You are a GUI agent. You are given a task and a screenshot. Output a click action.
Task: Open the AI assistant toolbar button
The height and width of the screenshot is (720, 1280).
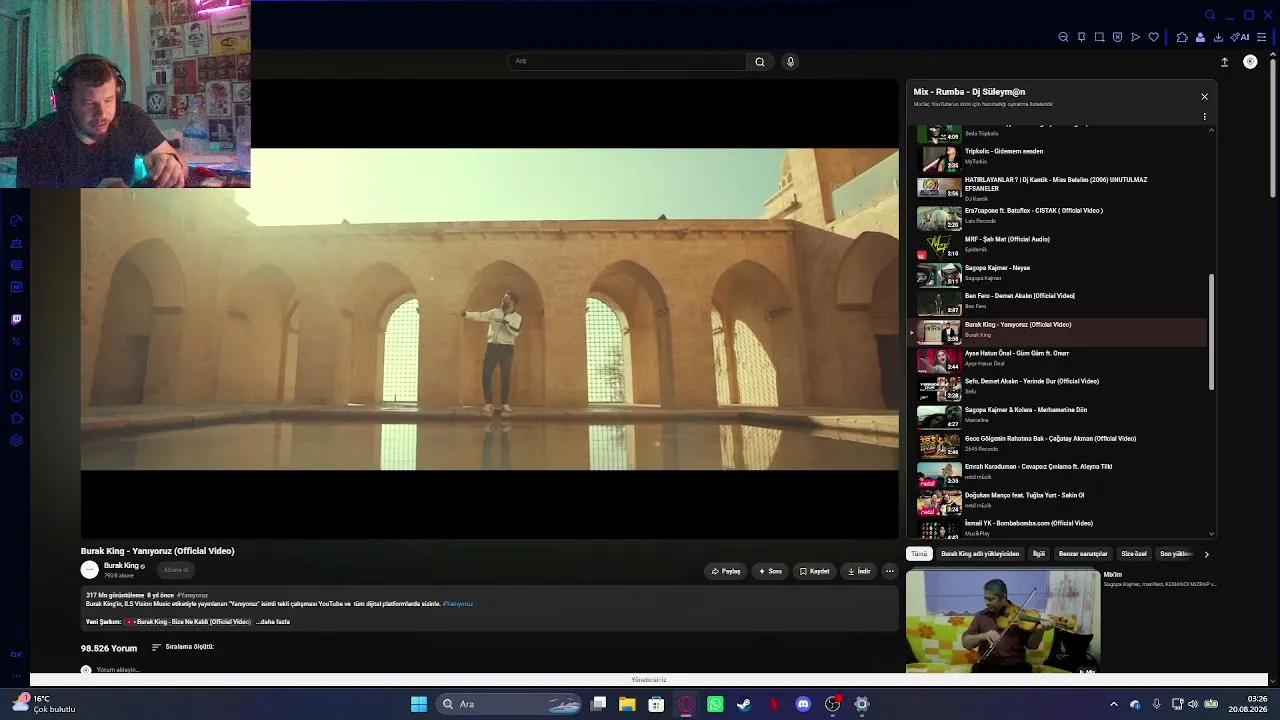[1240, 37]
